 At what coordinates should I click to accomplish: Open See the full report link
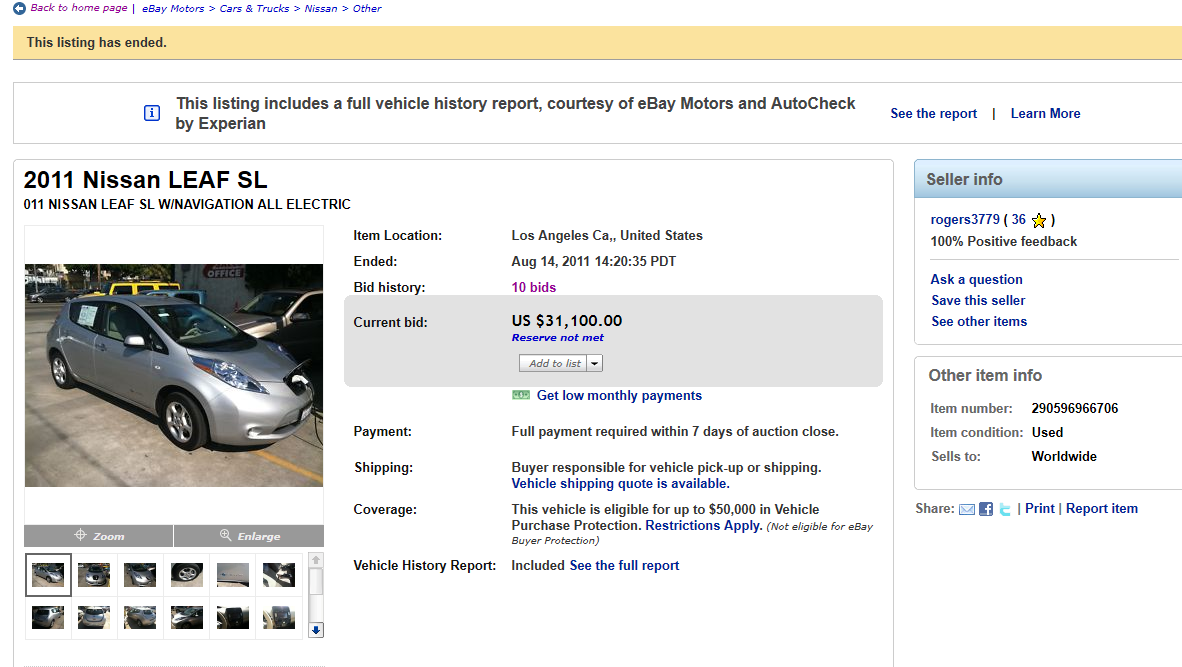coord(624,565)
